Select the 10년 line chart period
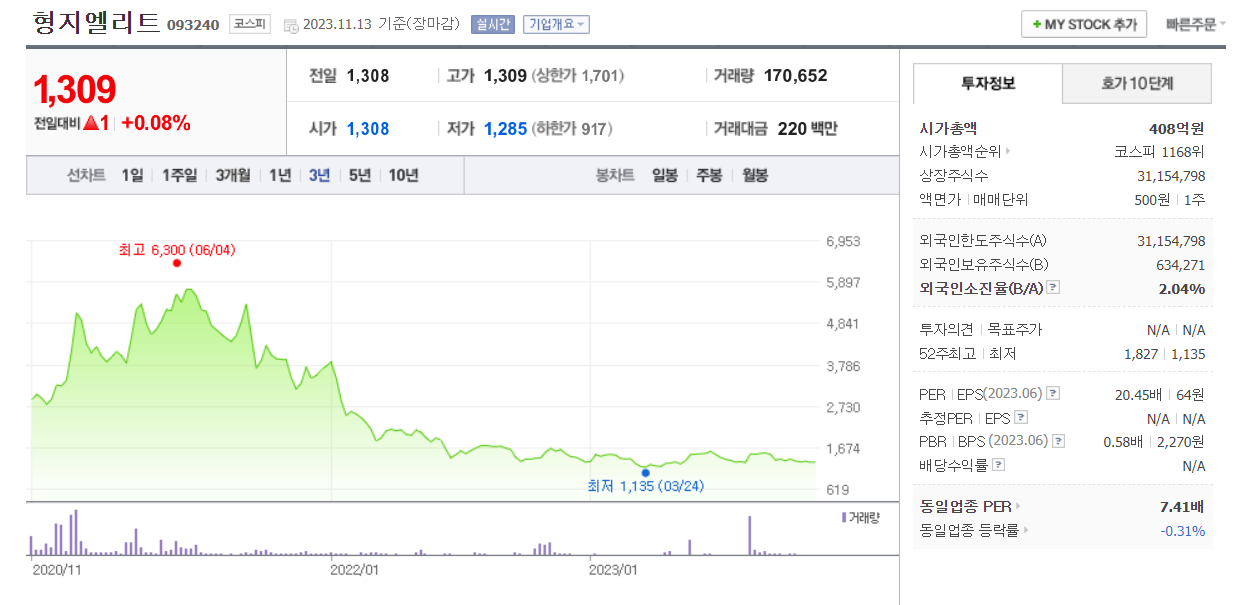 pyautogui.click(x=403, y=175)
